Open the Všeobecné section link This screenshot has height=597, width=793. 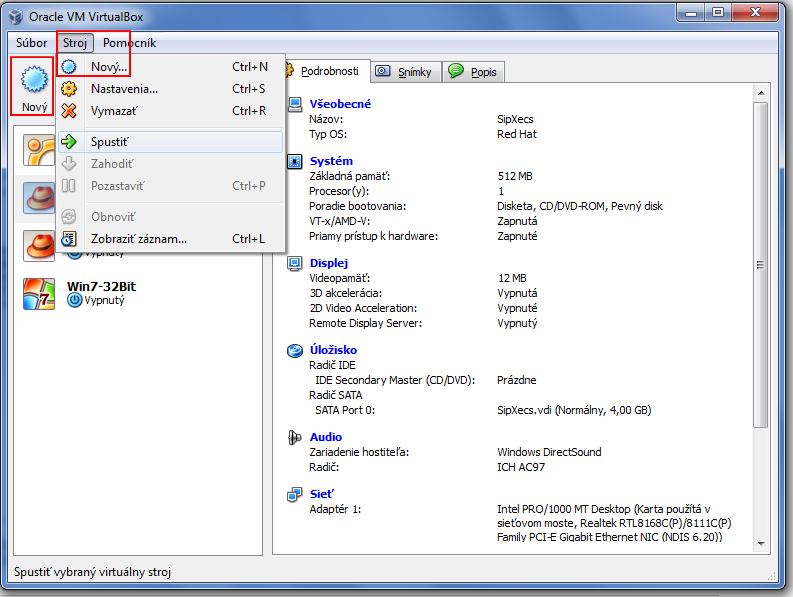tap(340, 104)
